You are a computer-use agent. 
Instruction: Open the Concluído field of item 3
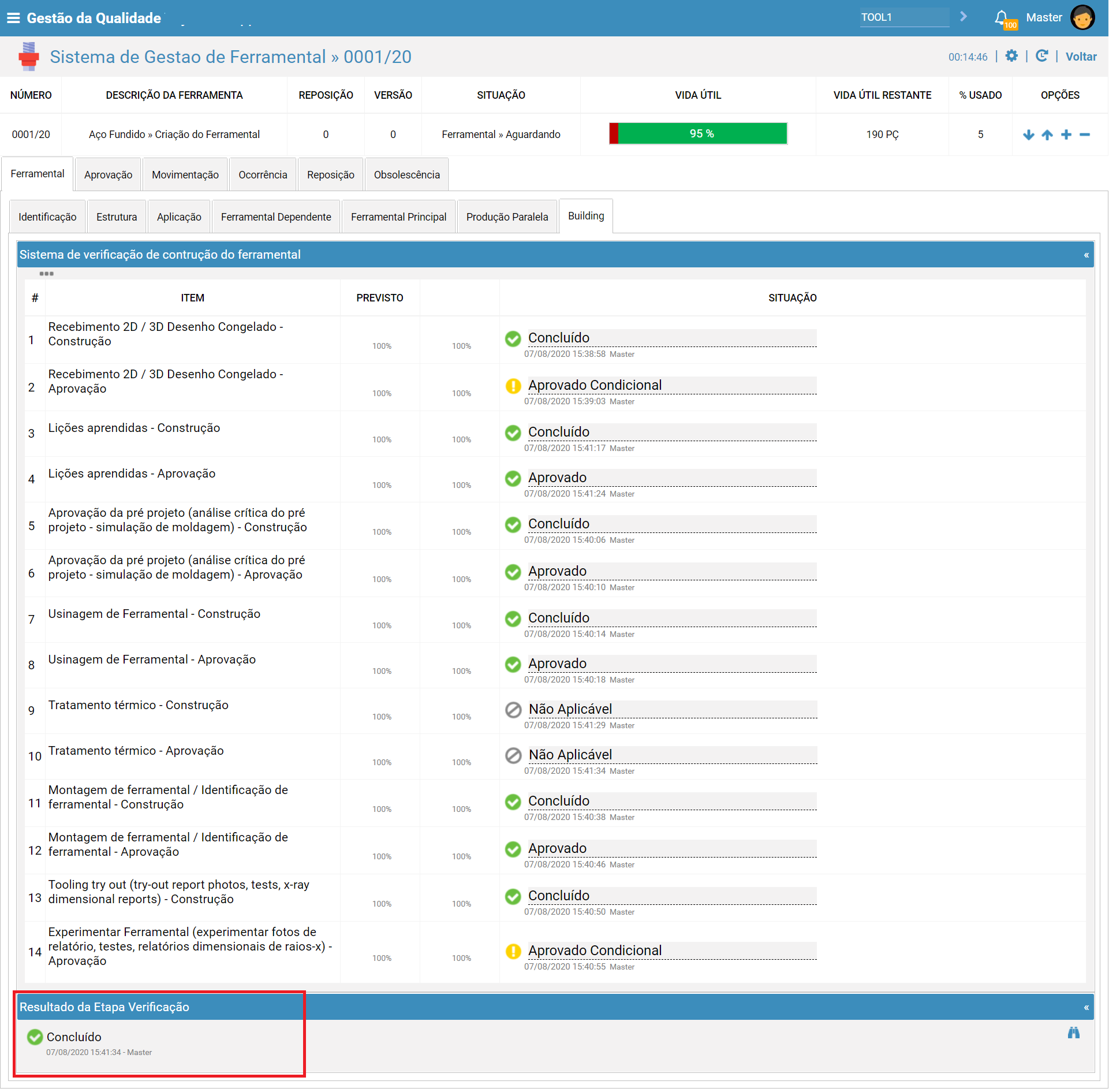(x=672, y=432)
